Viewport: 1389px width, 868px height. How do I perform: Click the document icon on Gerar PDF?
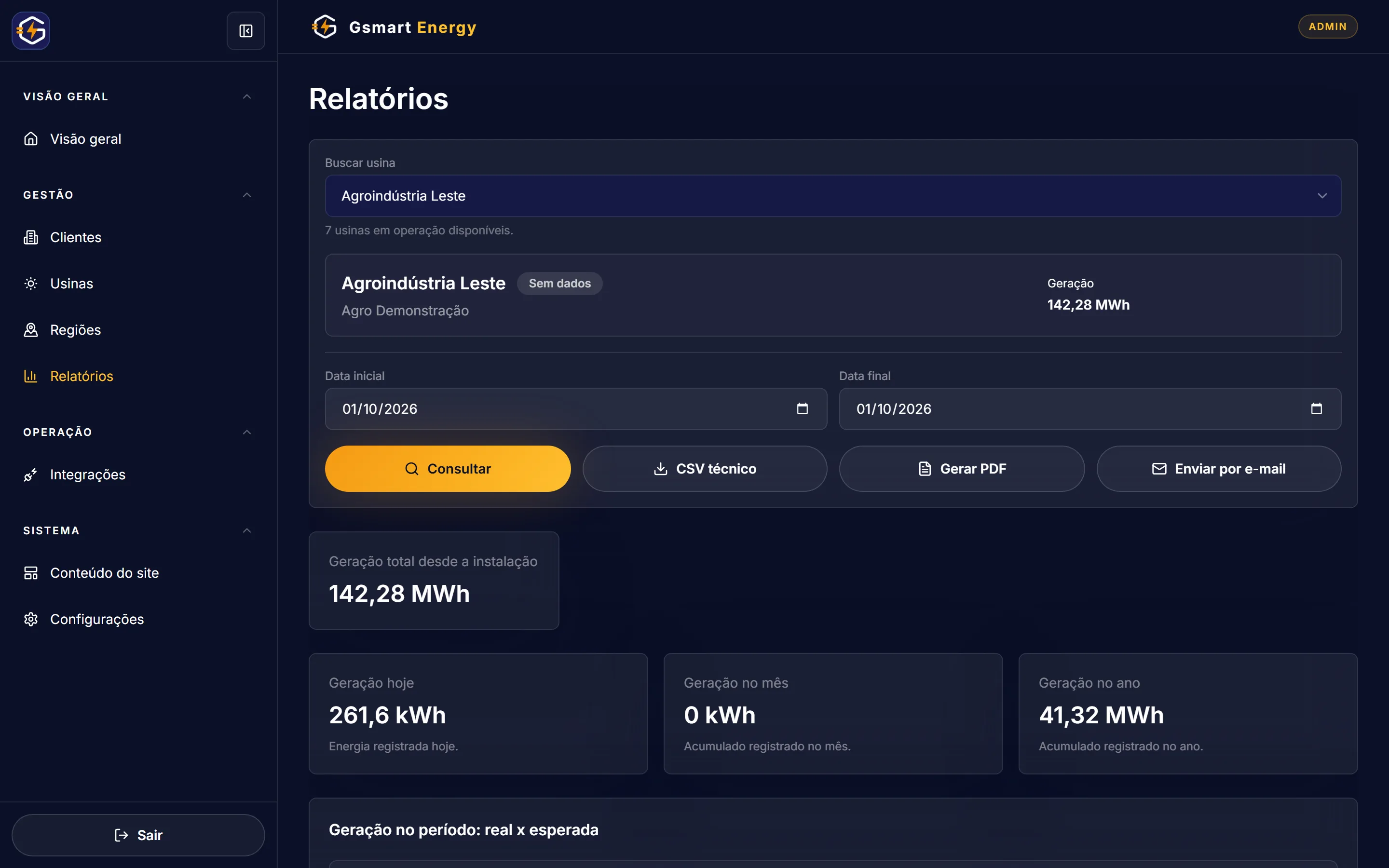pos(925,469)
